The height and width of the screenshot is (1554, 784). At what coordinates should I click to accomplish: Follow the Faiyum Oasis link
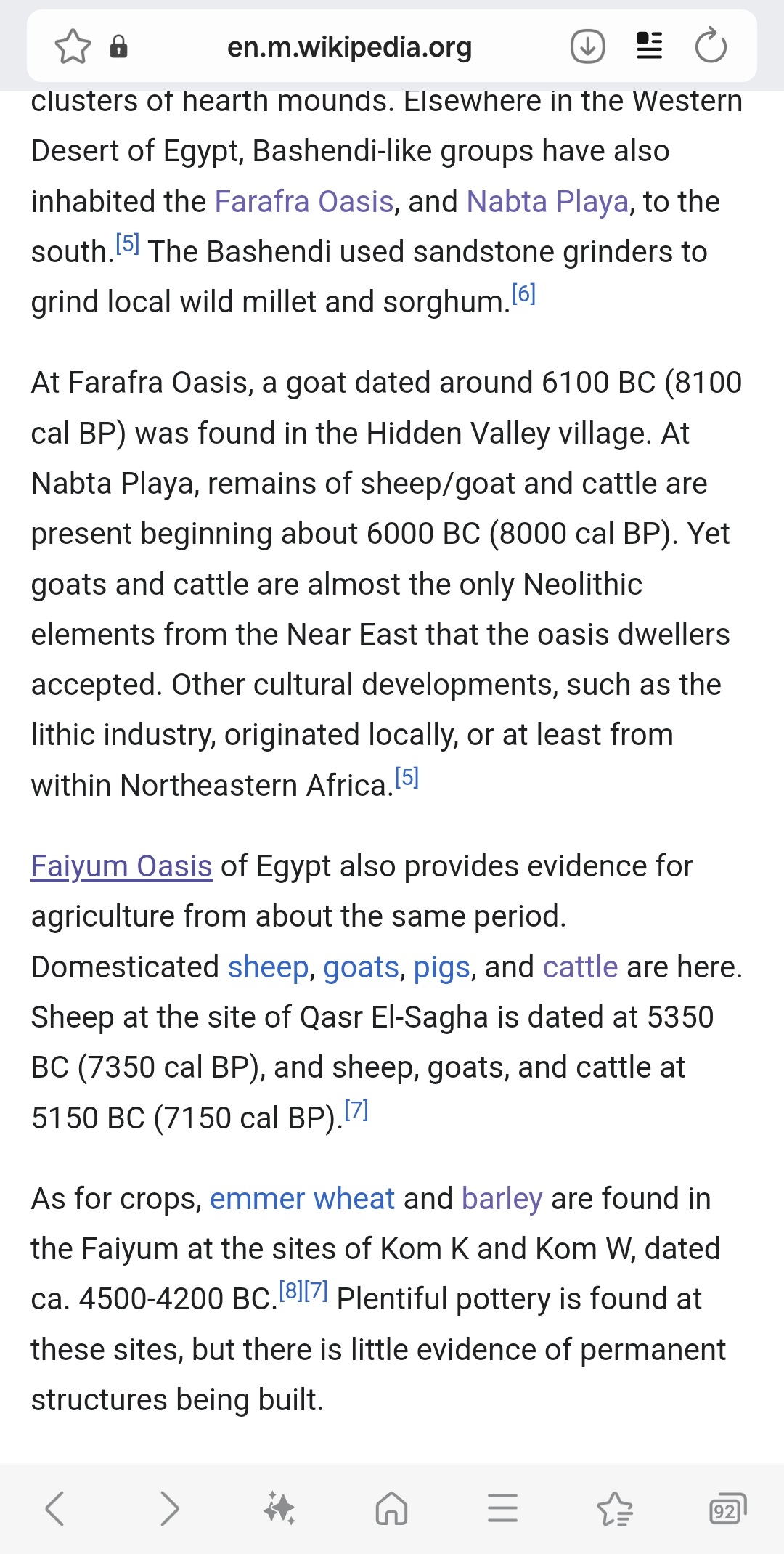point(121,866)
